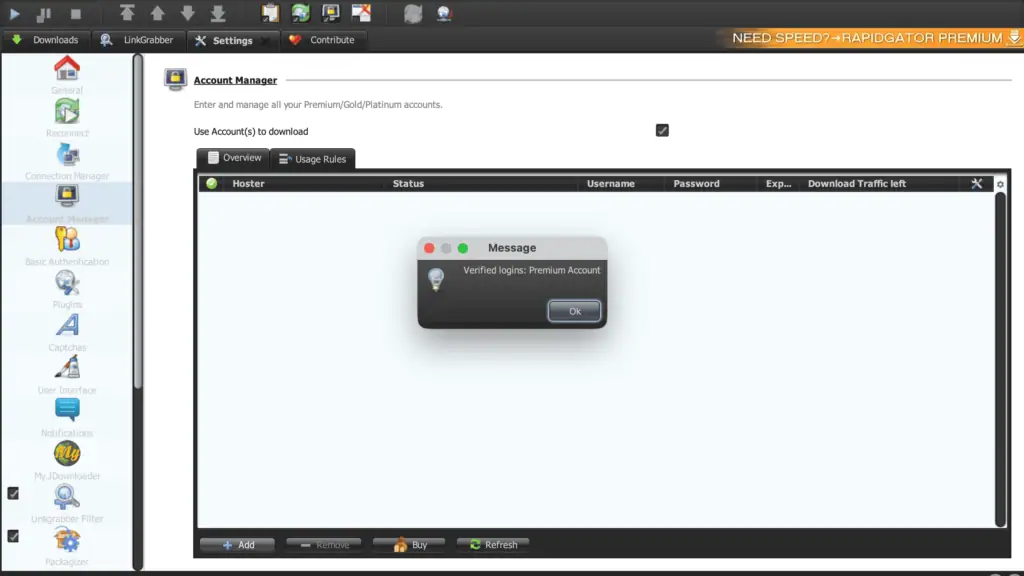Screen dimensions: 1024x576
Task: Refresh the accounts list
Action: (493, 545)
